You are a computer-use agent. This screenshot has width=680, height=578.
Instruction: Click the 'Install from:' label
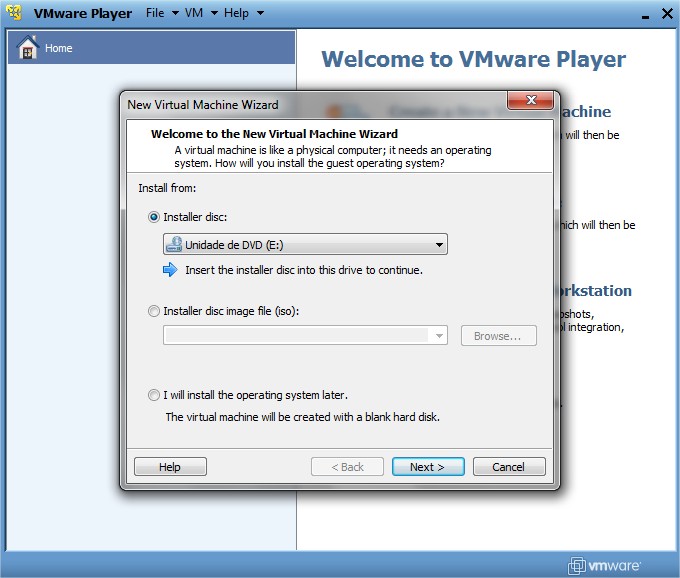167,188
